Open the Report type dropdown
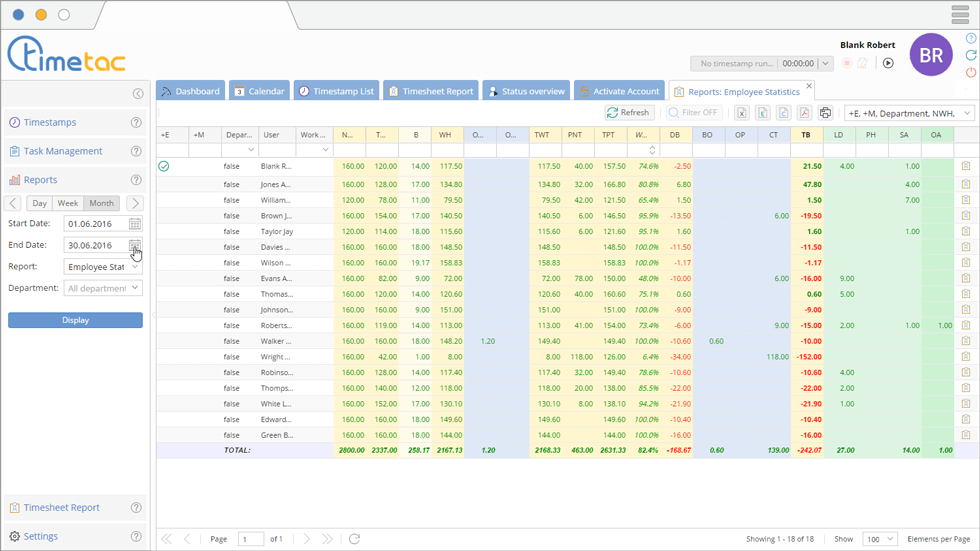The width and height of the screenshot is (980, 551). (x=103, y=267)
